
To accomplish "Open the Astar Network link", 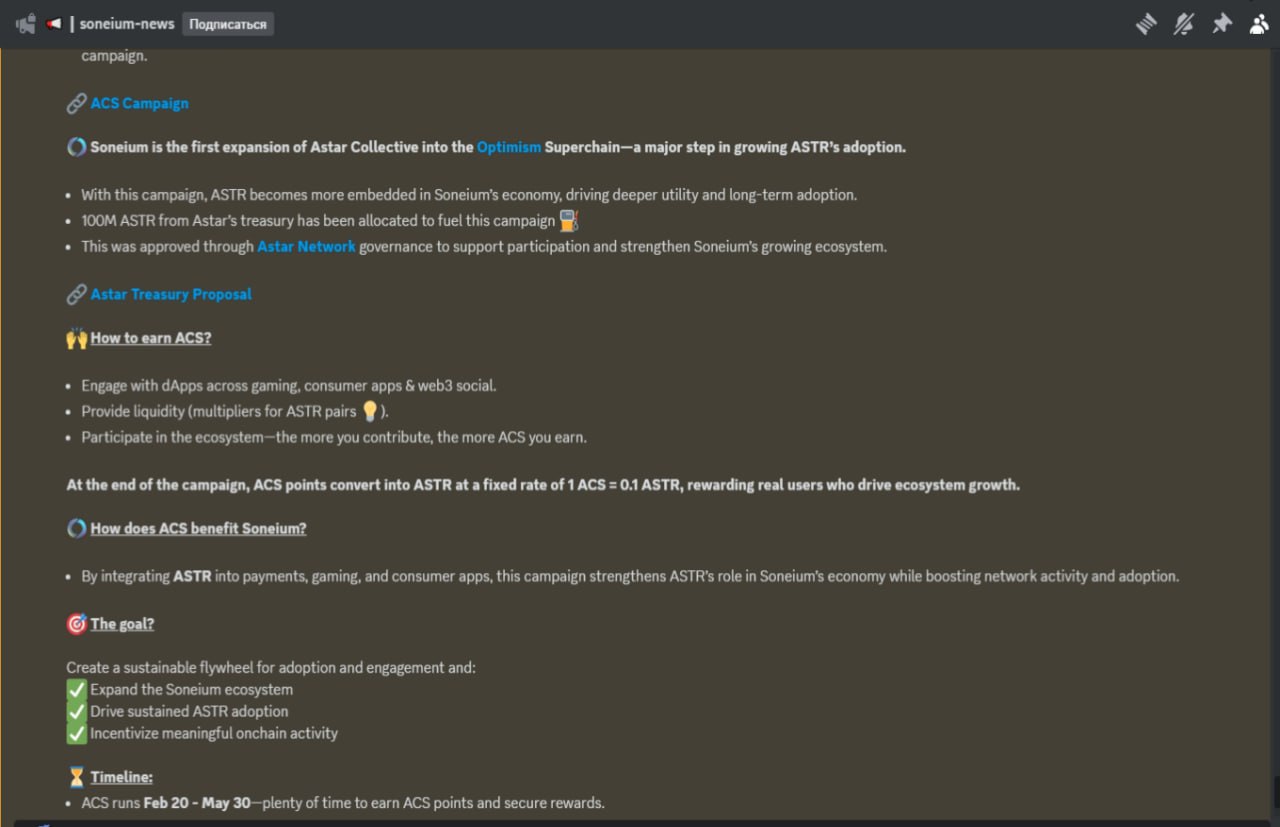I will 306,246.
